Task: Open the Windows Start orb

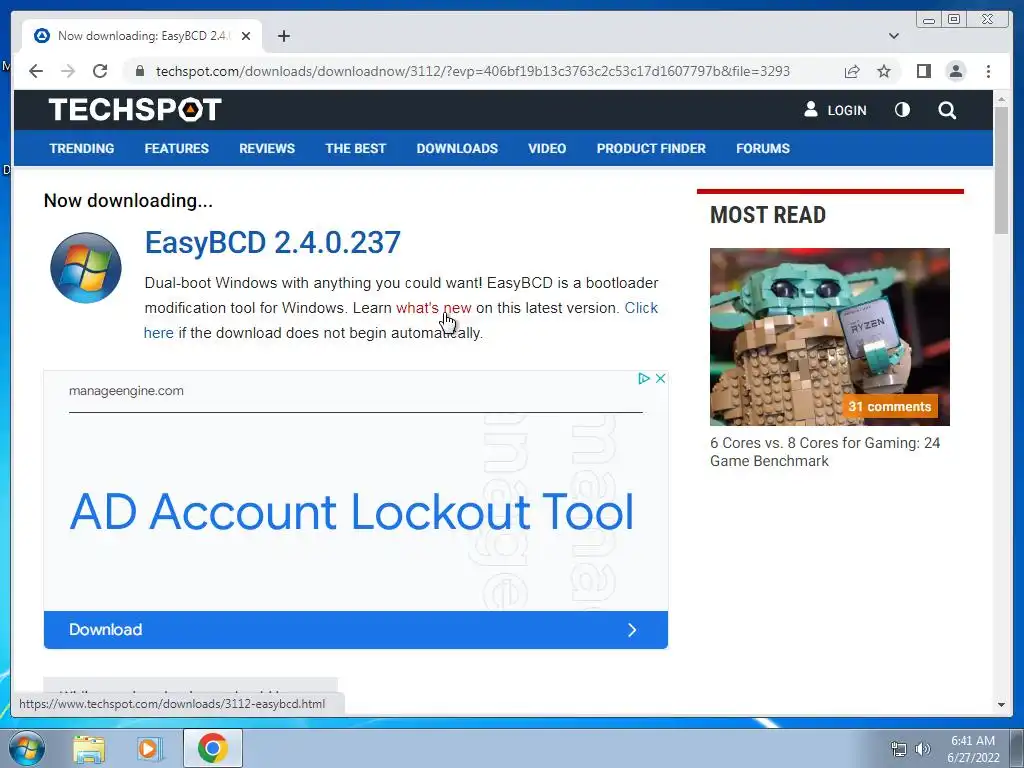Action: 26,748
